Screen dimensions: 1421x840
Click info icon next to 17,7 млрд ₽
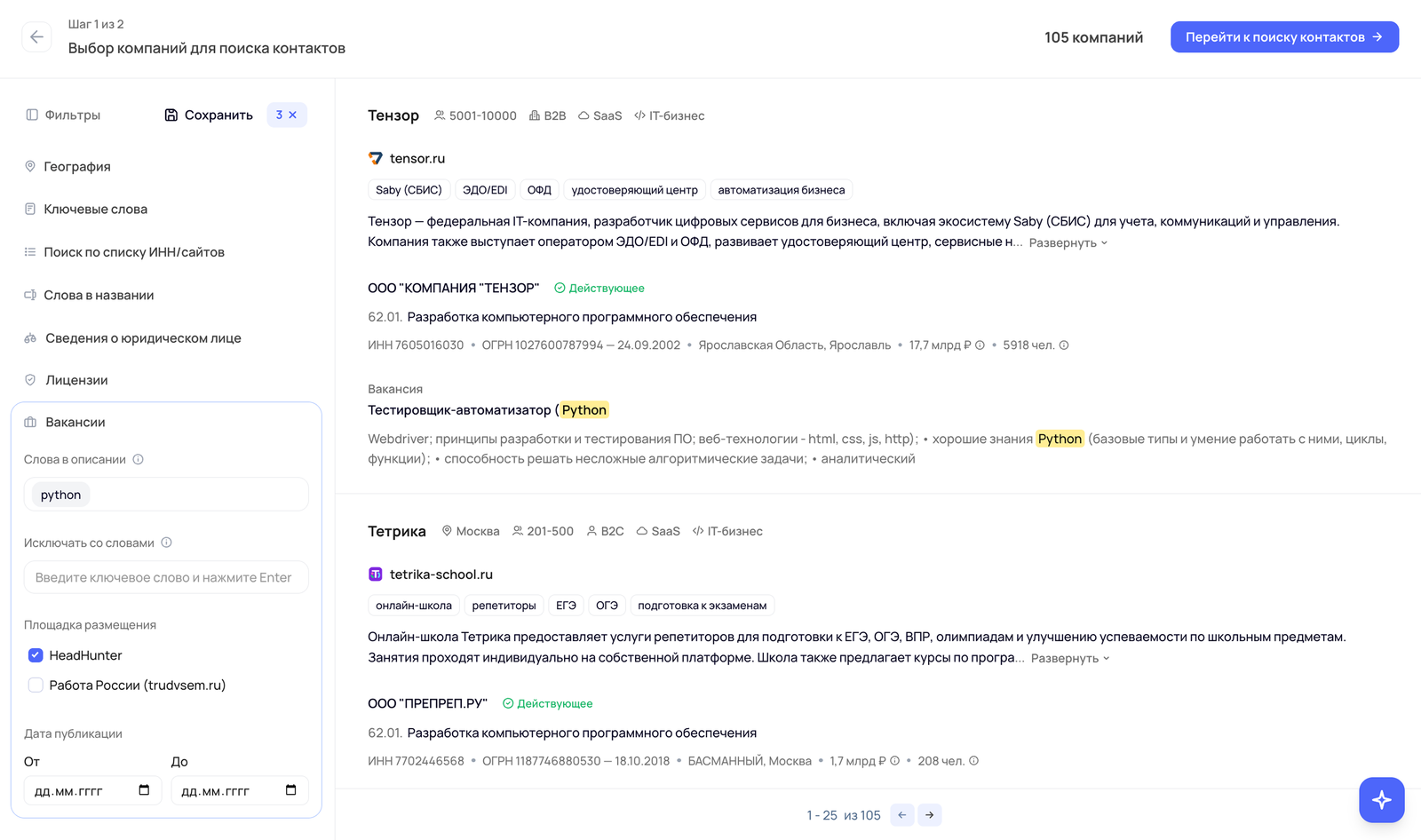tap(980, 345)
